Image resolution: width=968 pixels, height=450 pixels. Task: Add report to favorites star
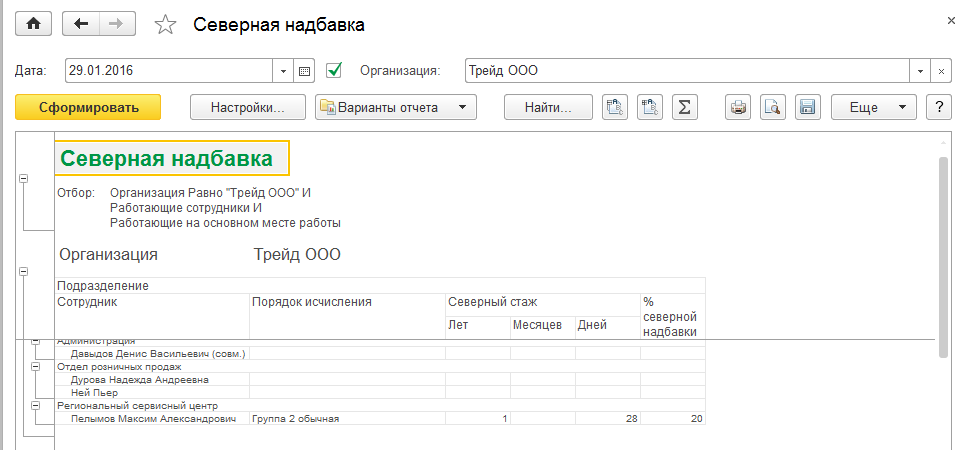(x=165, y=25)
